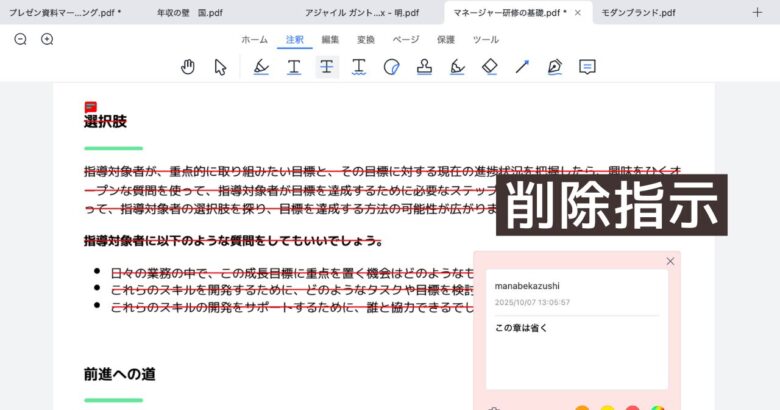Choose the stamp tool

click(x=424, y=67)
